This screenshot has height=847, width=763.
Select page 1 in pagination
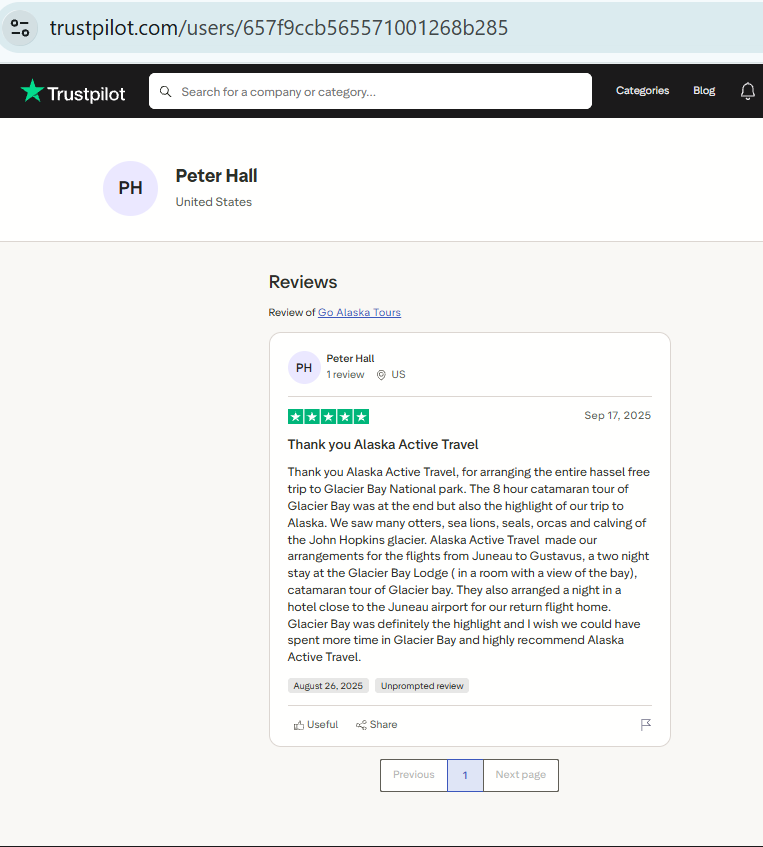point(465,775)
